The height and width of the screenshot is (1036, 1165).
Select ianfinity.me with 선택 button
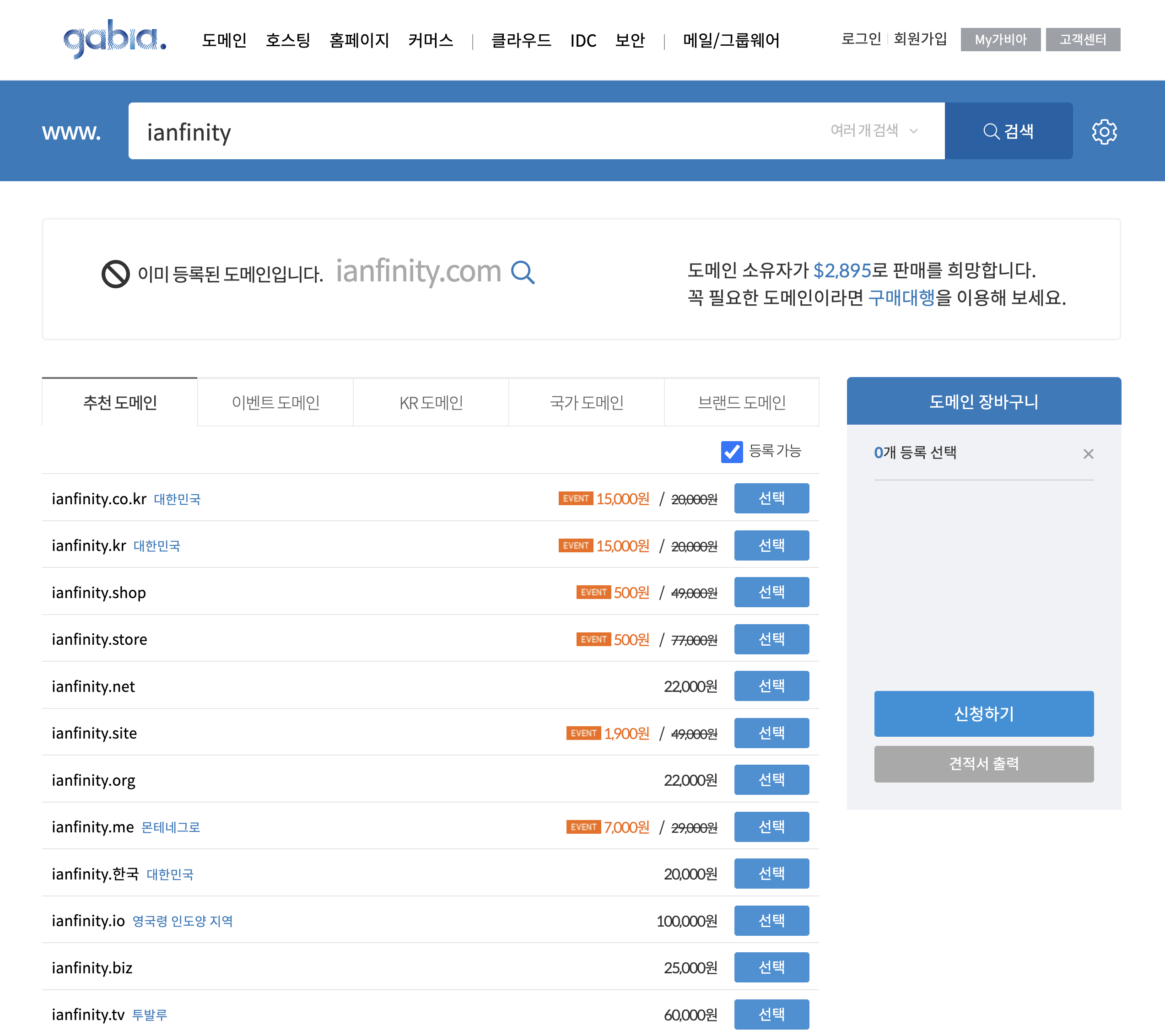[x=771, y=827]
